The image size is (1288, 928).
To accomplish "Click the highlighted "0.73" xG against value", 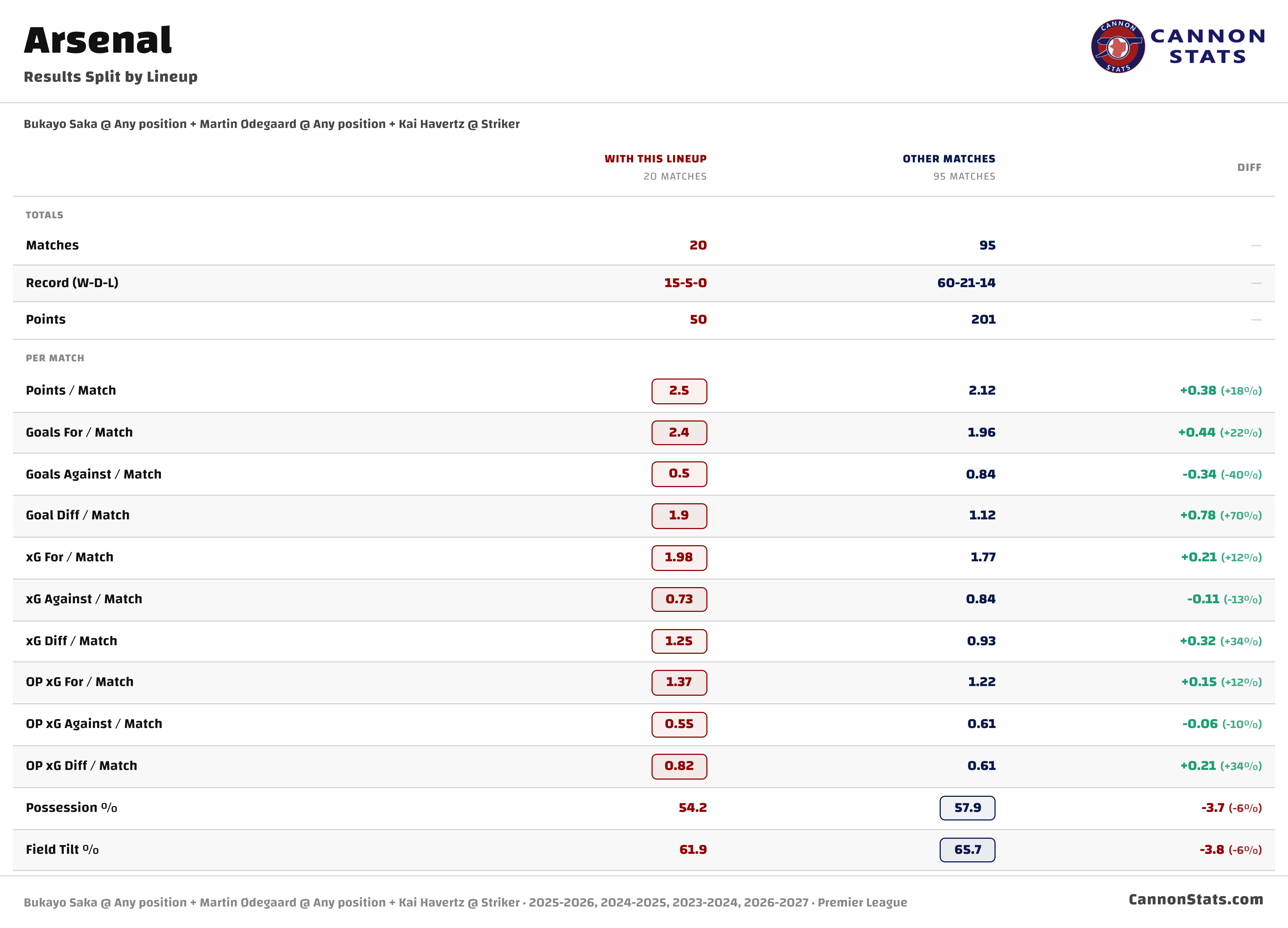I will [x=679, y=600].
